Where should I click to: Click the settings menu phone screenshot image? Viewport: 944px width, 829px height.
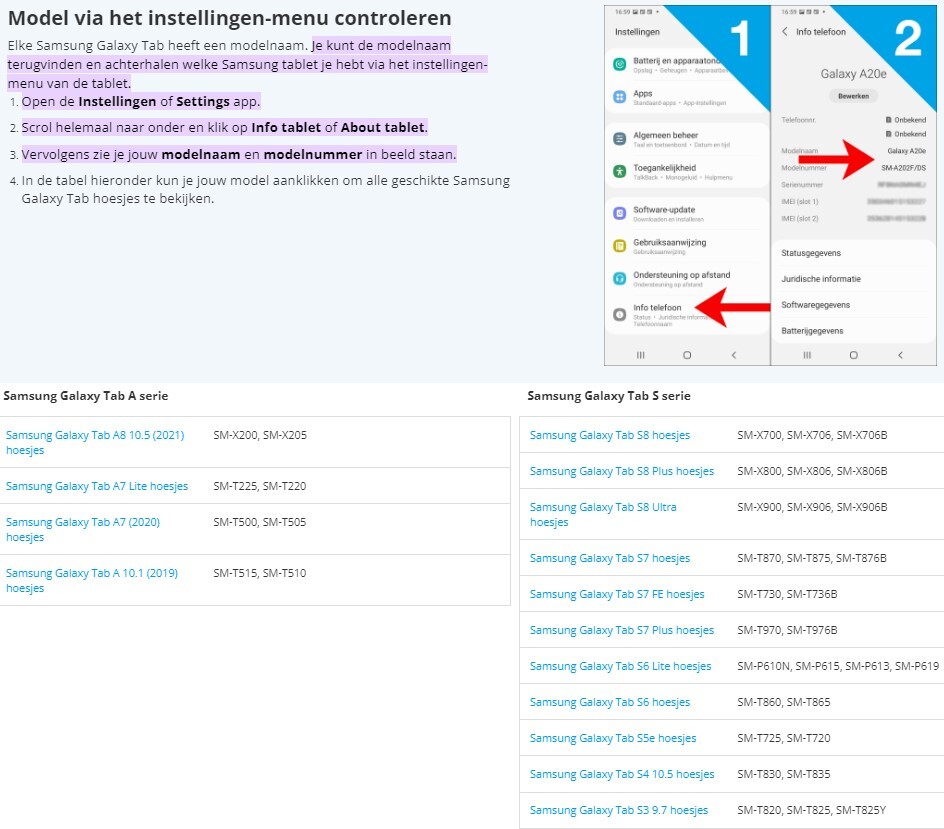pos(688,185)
